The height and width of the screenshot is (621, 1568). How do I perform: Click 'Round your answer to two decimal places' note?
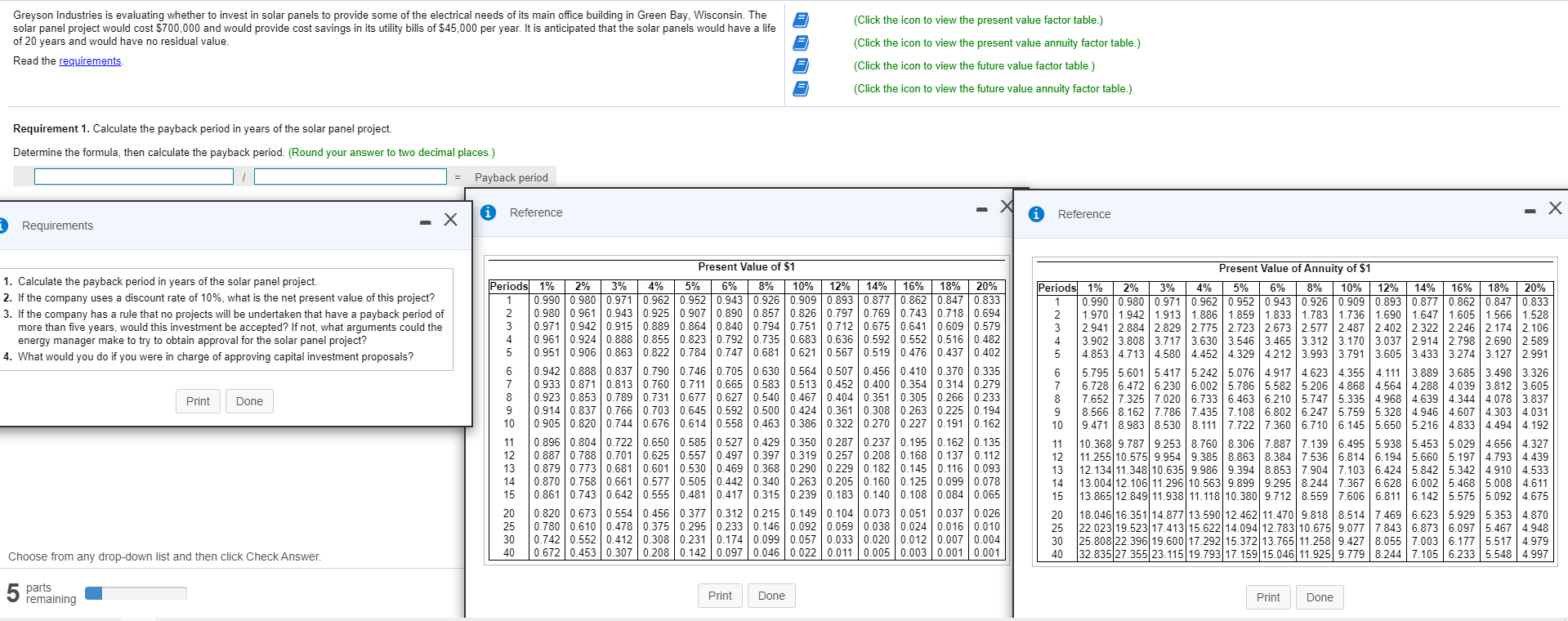click(x=391, y=152)
